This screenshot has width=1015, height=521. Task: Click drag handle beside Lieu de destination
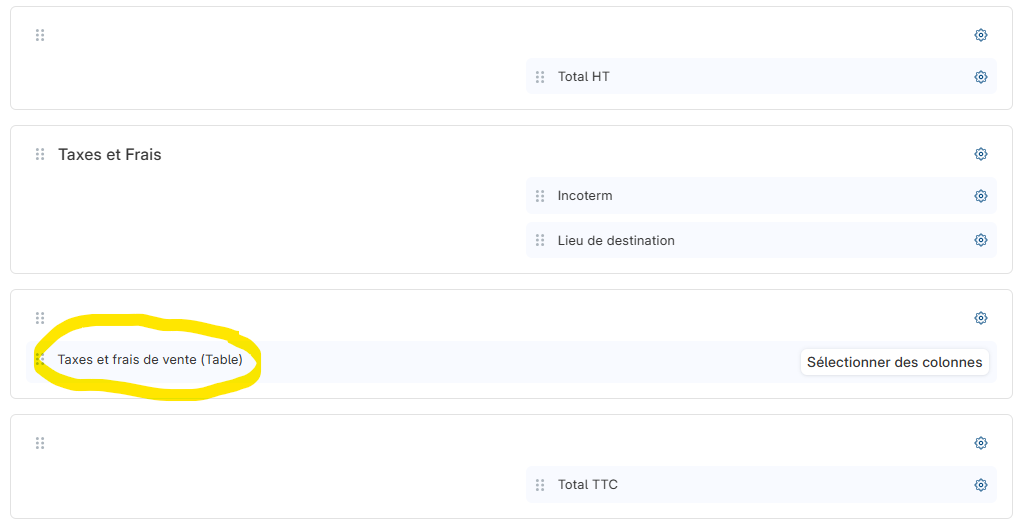540,240
